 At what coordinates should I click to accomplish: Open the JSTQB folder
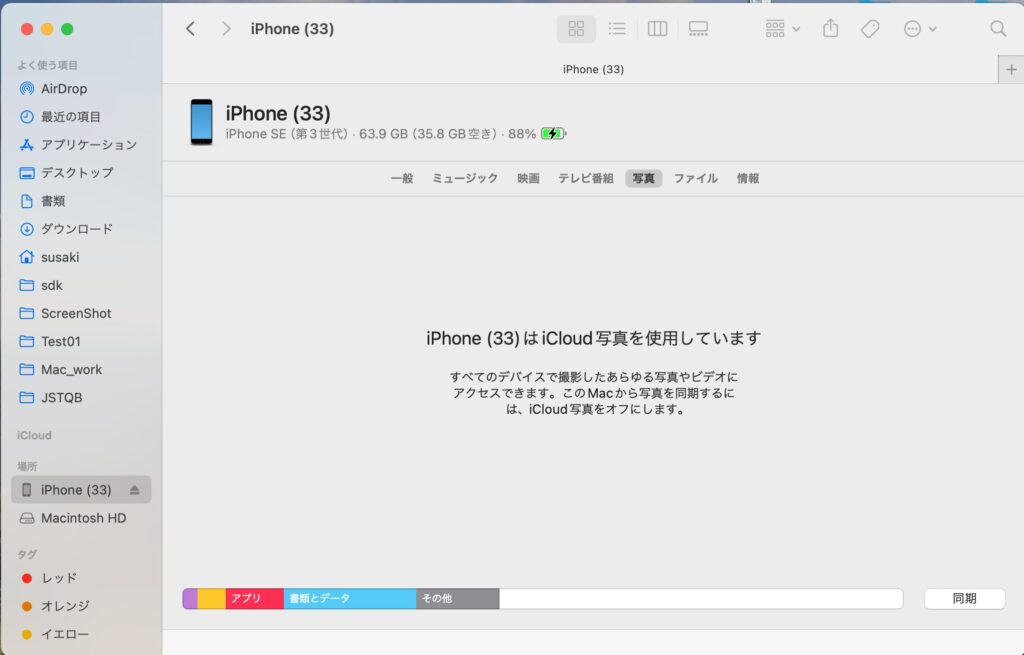point(81,397)
